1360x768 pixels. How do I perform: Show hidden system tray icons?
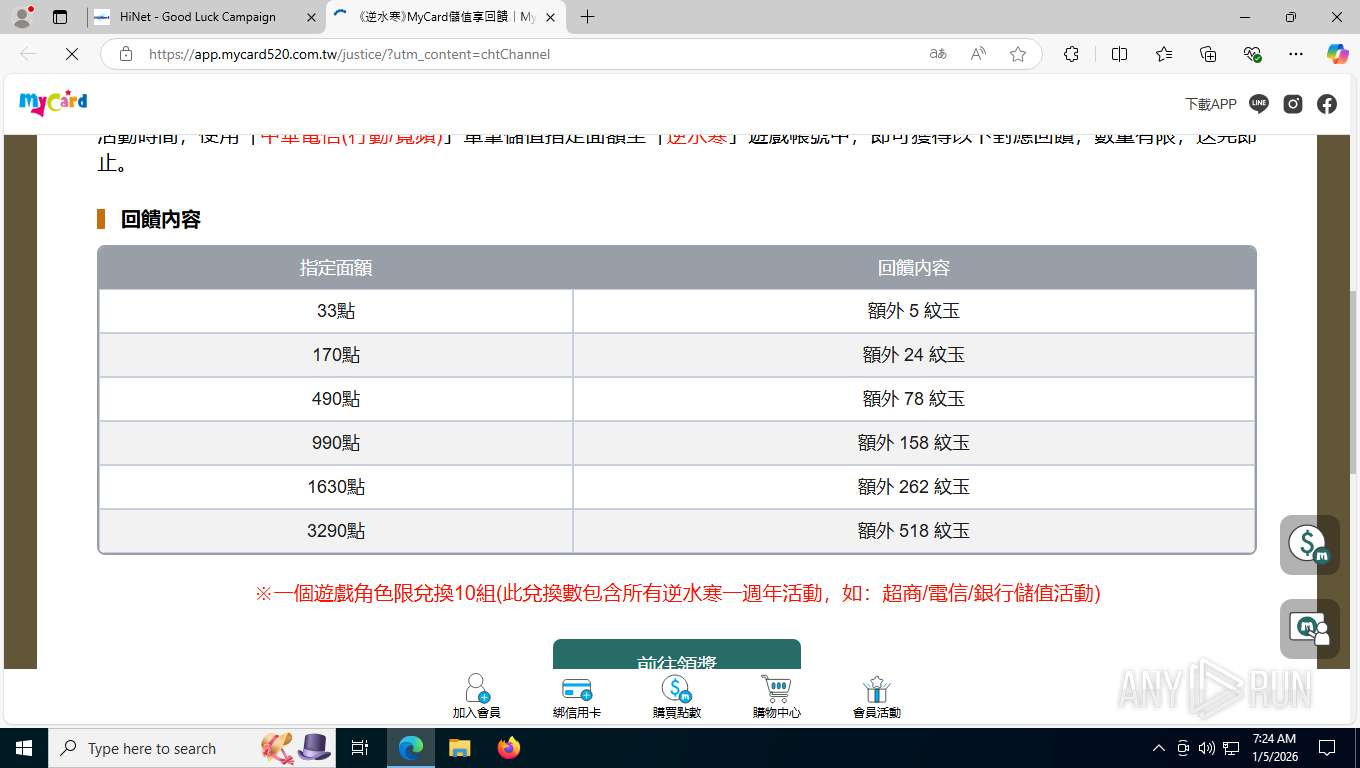(x=1159, y=748)
